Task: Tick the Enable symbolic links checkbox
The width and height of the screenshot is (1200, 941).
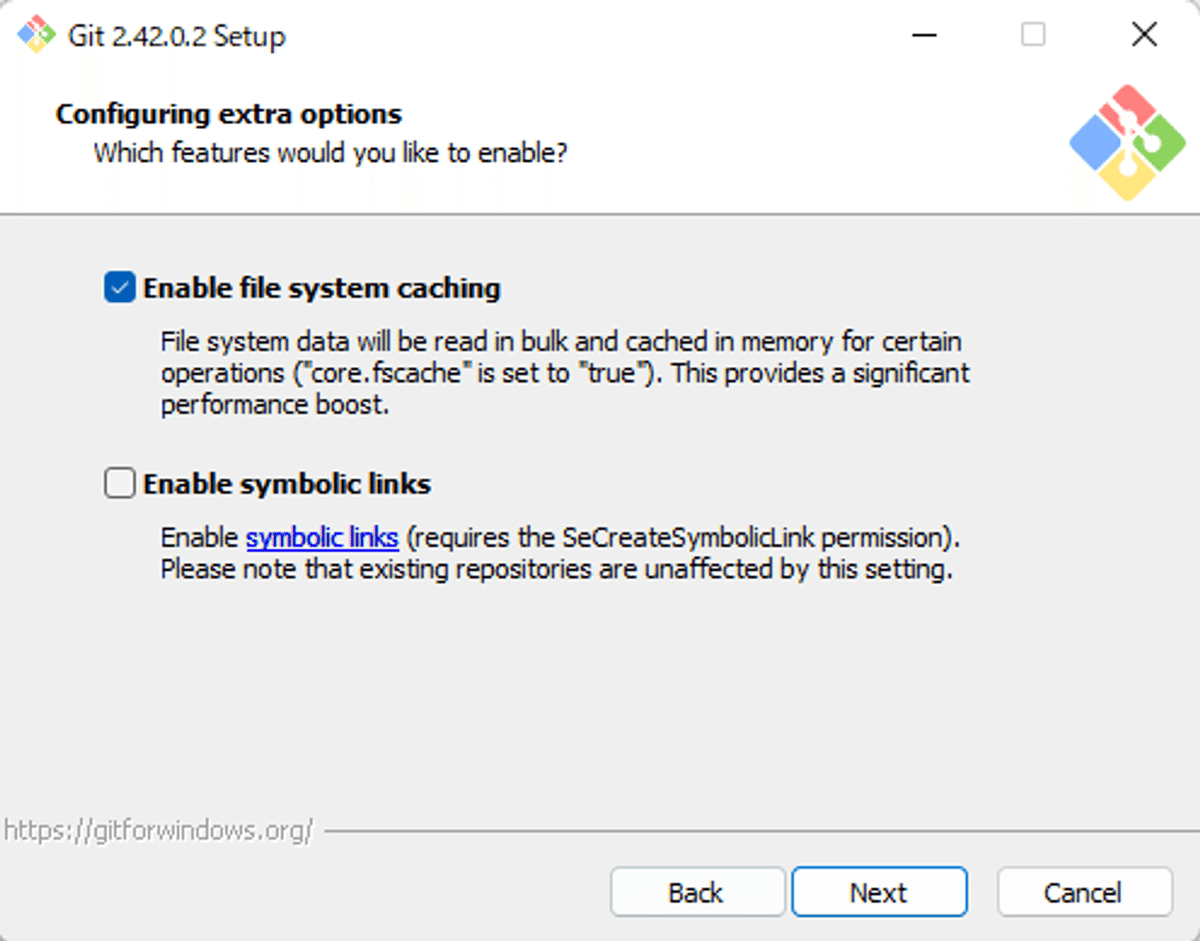Action: [120, 484]
